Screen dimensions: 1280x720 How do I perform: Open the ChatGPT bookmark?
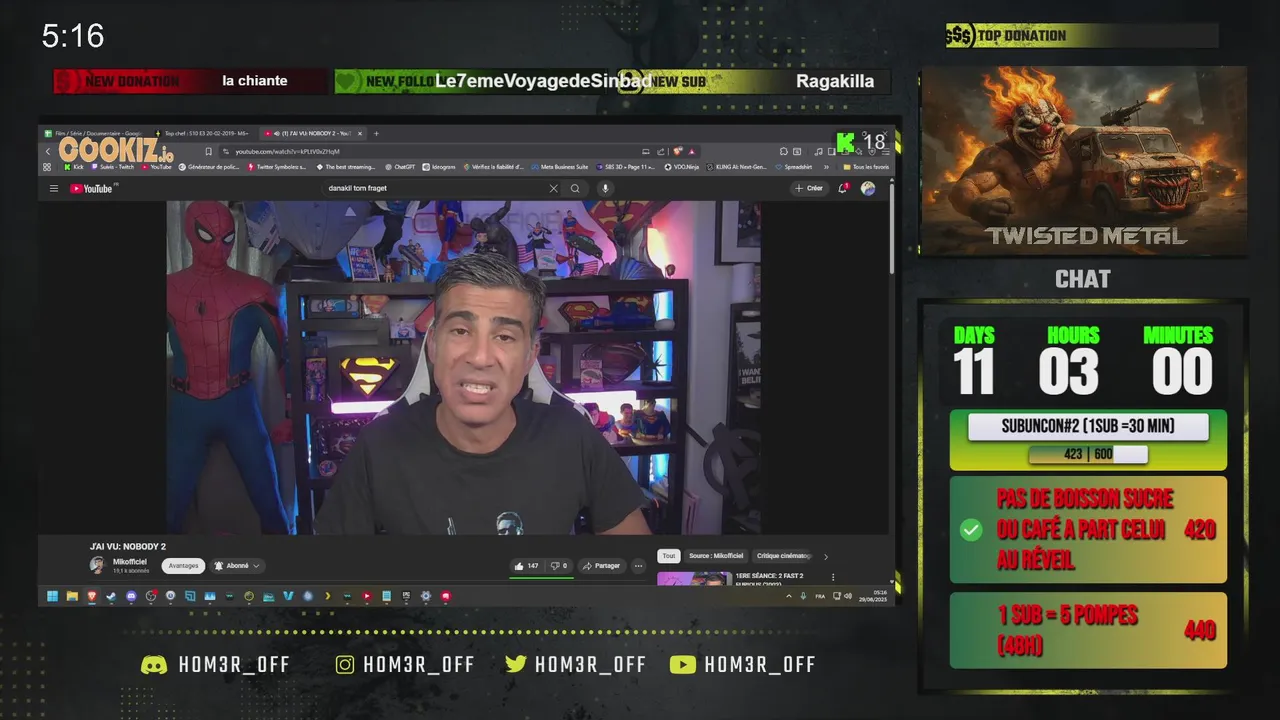[x=400, y=167]
